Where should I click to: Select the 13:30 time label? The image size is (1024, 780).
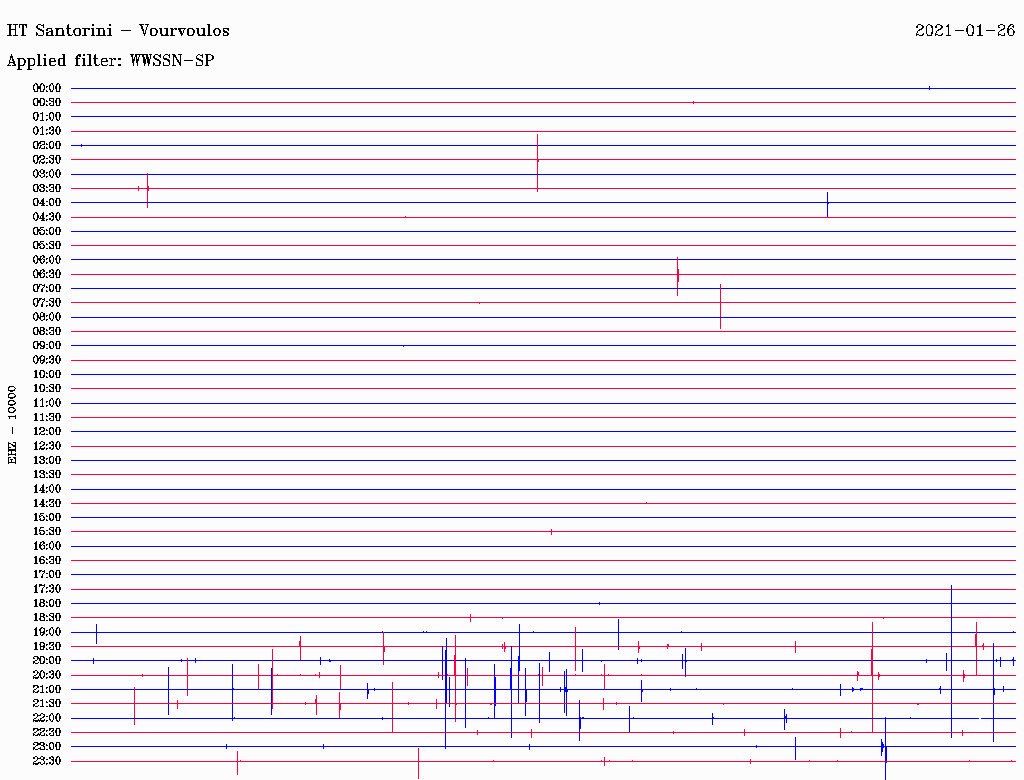(47, 474)
